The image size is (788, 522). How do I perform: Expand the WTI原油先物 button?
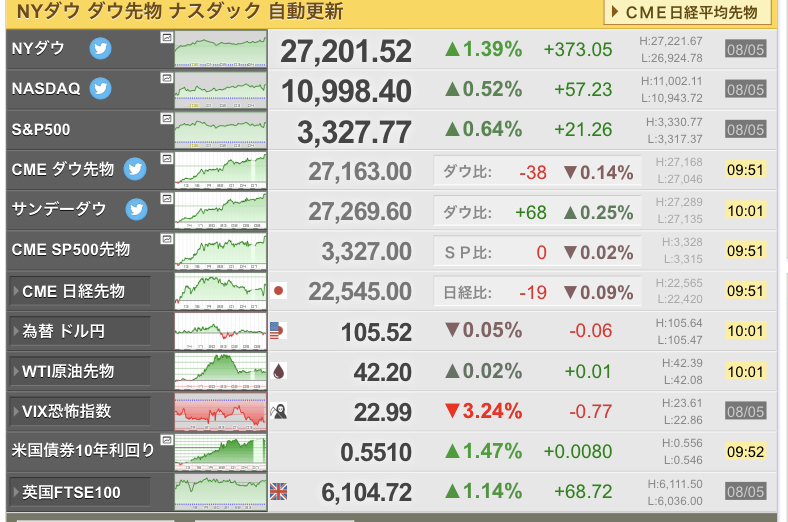[x=80, y=371]
